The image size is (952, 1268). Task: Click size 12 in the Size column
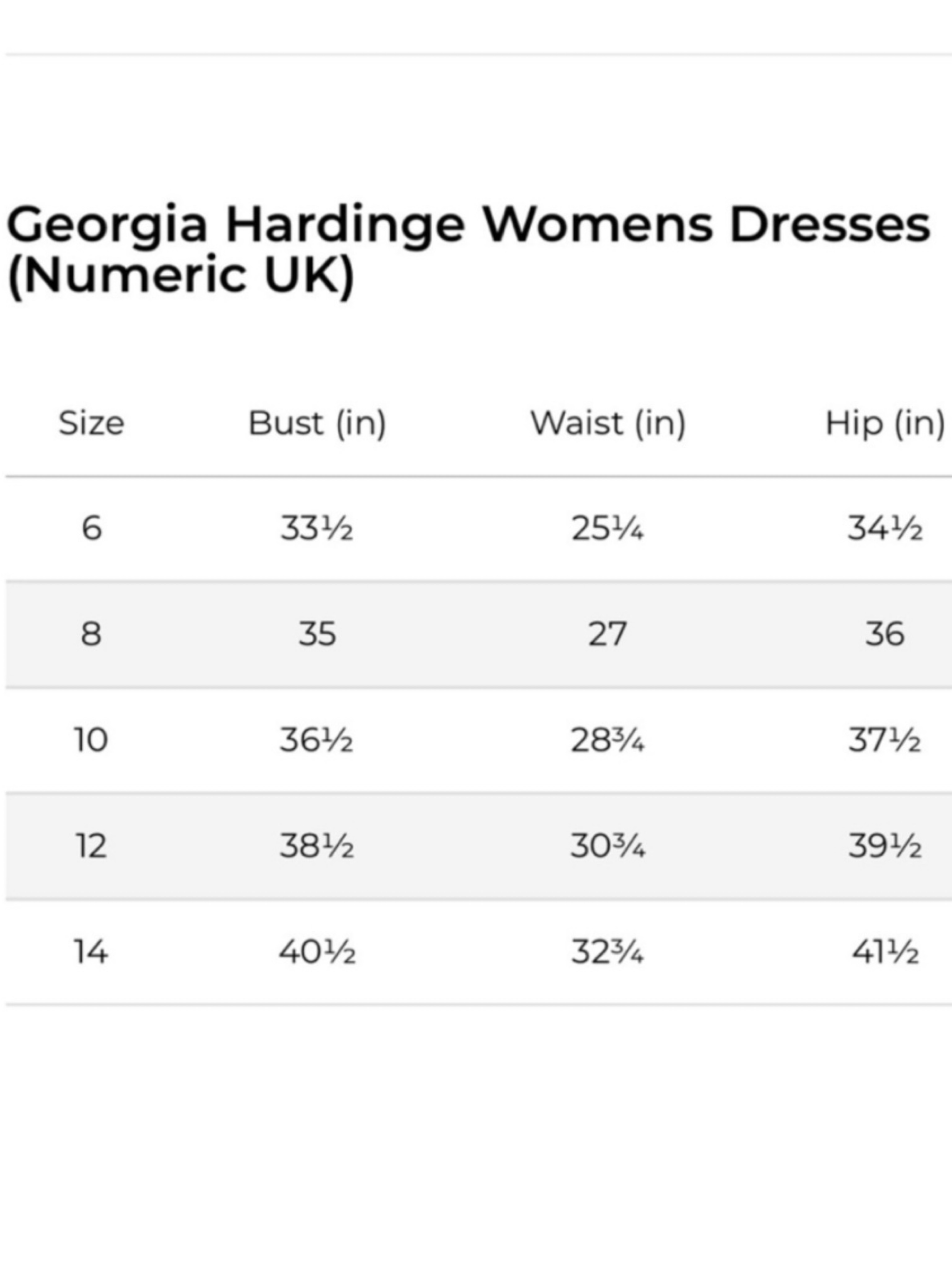tap(91, 845)
